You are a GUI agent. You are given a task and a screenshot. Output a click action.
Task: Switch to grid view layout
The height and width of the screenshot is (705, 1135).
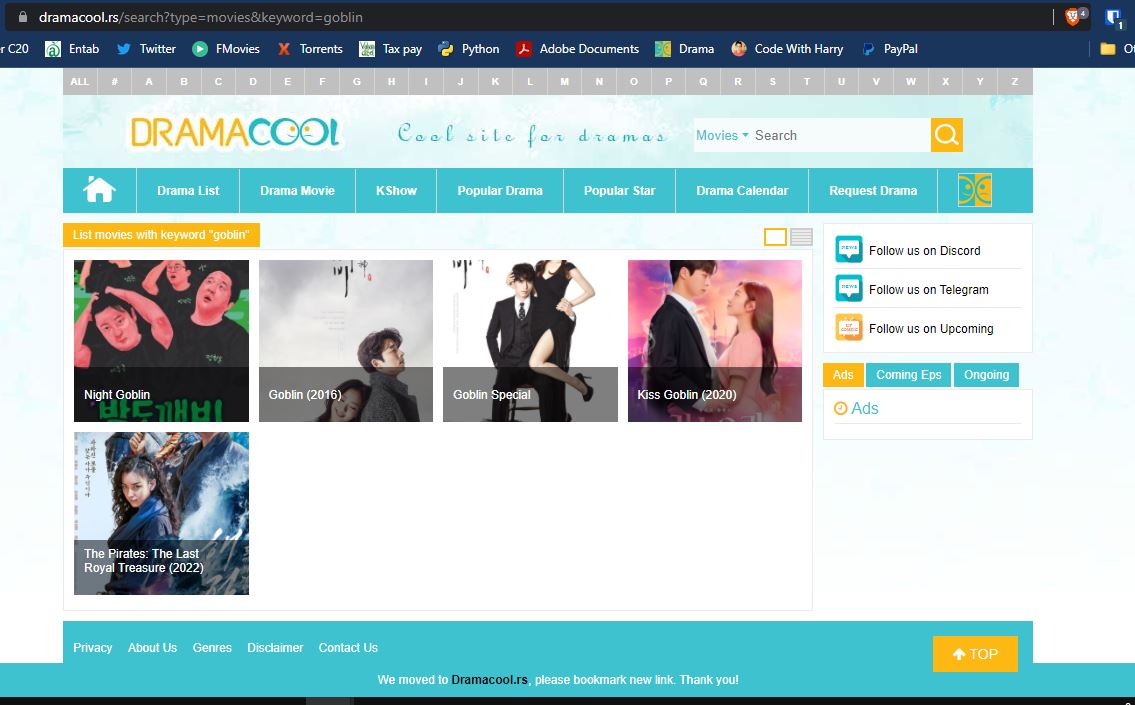(x=774, y=237)
